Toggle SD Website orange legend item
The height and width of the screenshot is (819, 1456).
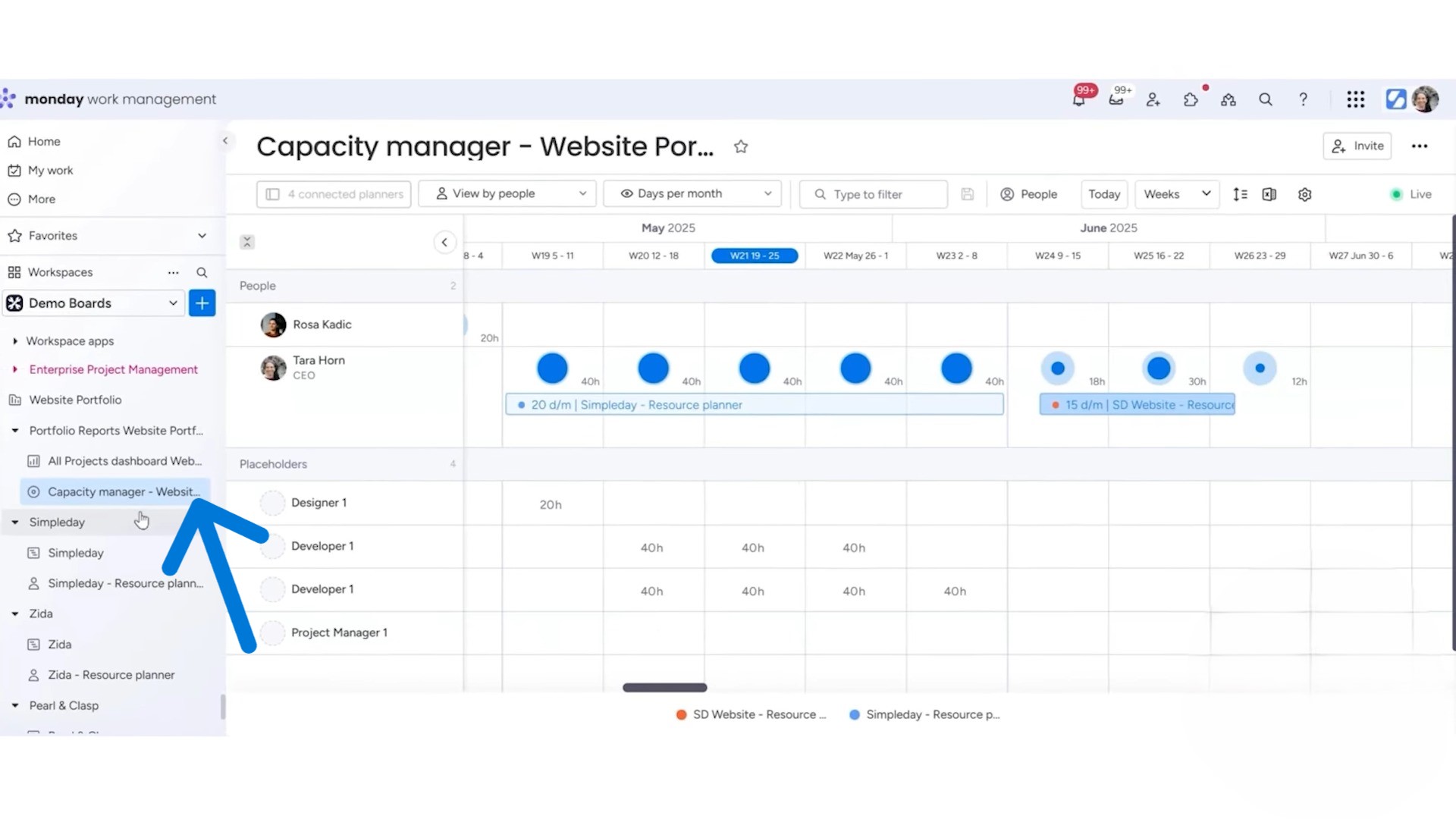click(x=752, y=715)
